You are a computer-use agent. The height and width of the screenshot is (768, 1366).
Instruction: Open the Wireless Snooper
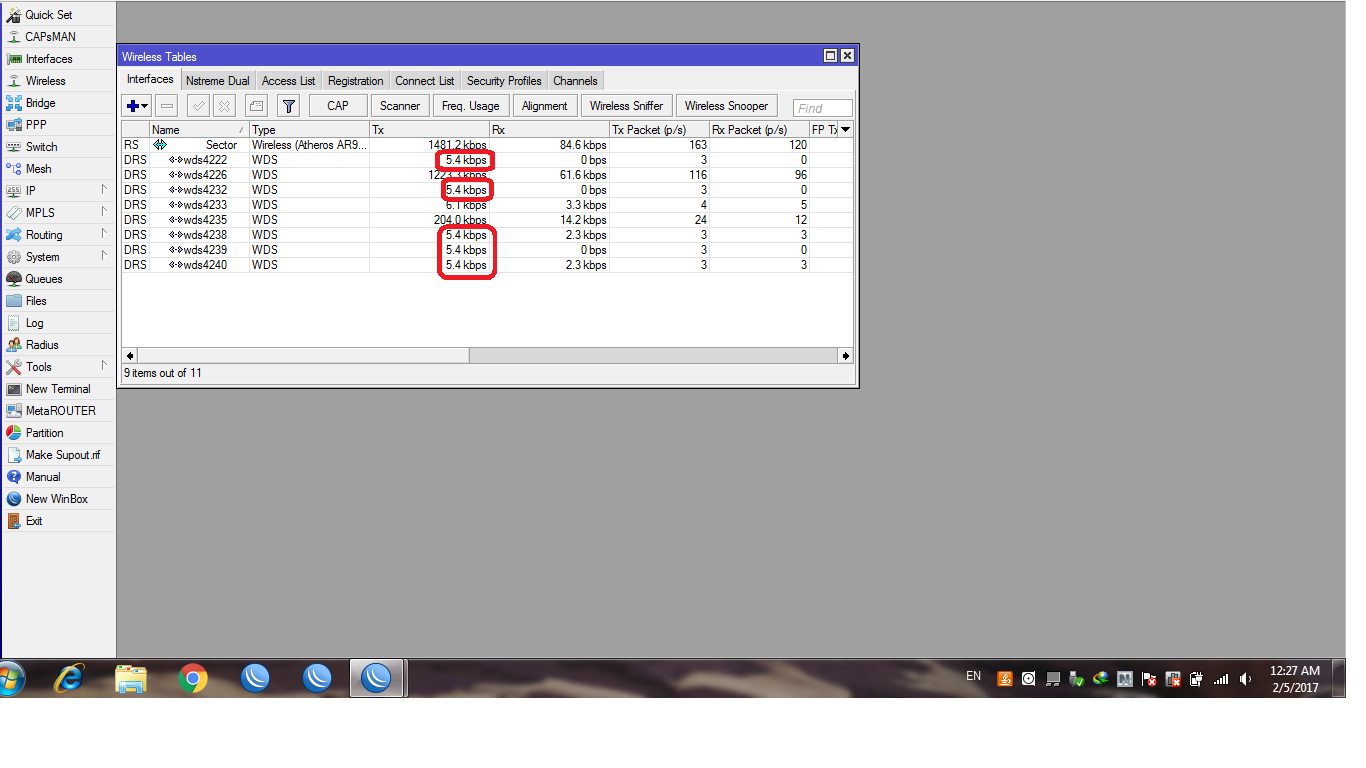(727, 106)
